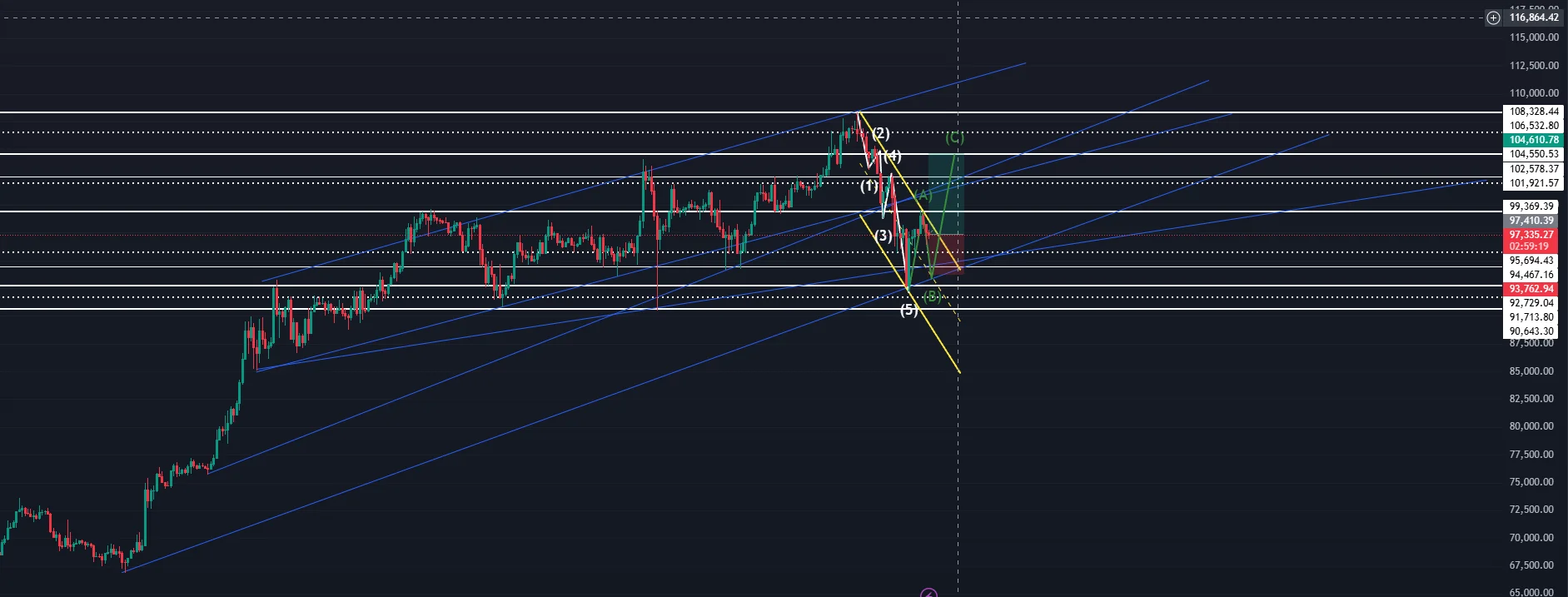Click the 82,500.00 axis tick
1568x597 pixels.
1531,399
